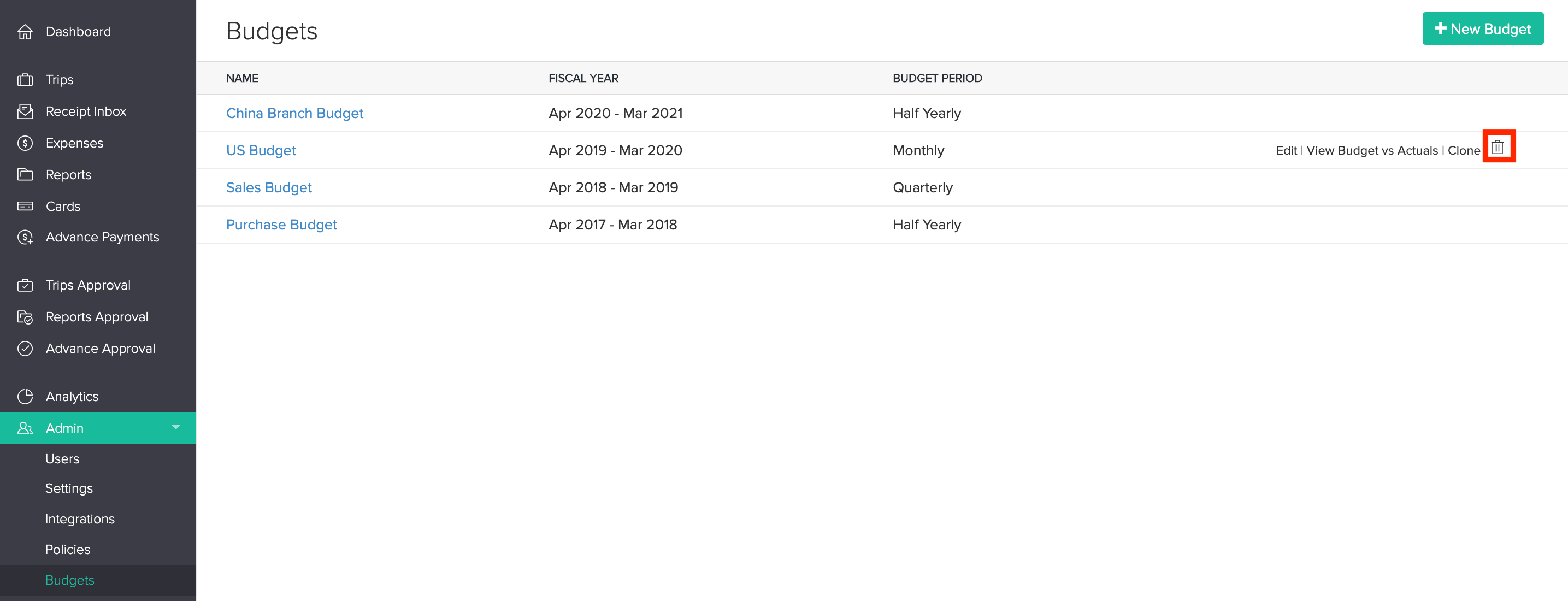1568x601 pixels.
Task: Click the Dashboard home icon
Action: tap(25, 32)
